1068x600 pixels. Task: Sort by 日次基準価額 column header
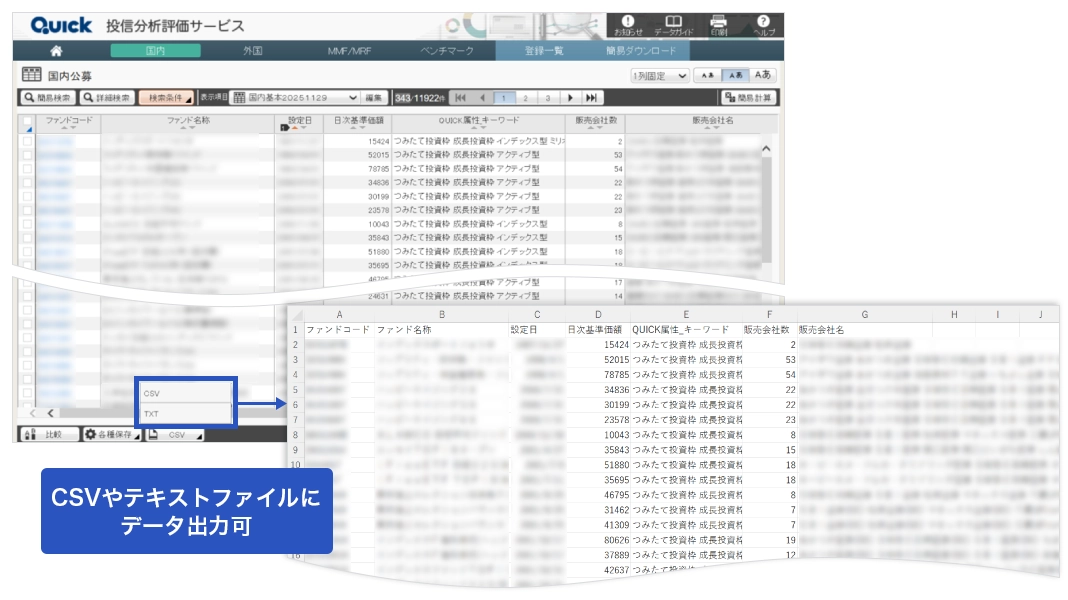click(x=358, y=123)
